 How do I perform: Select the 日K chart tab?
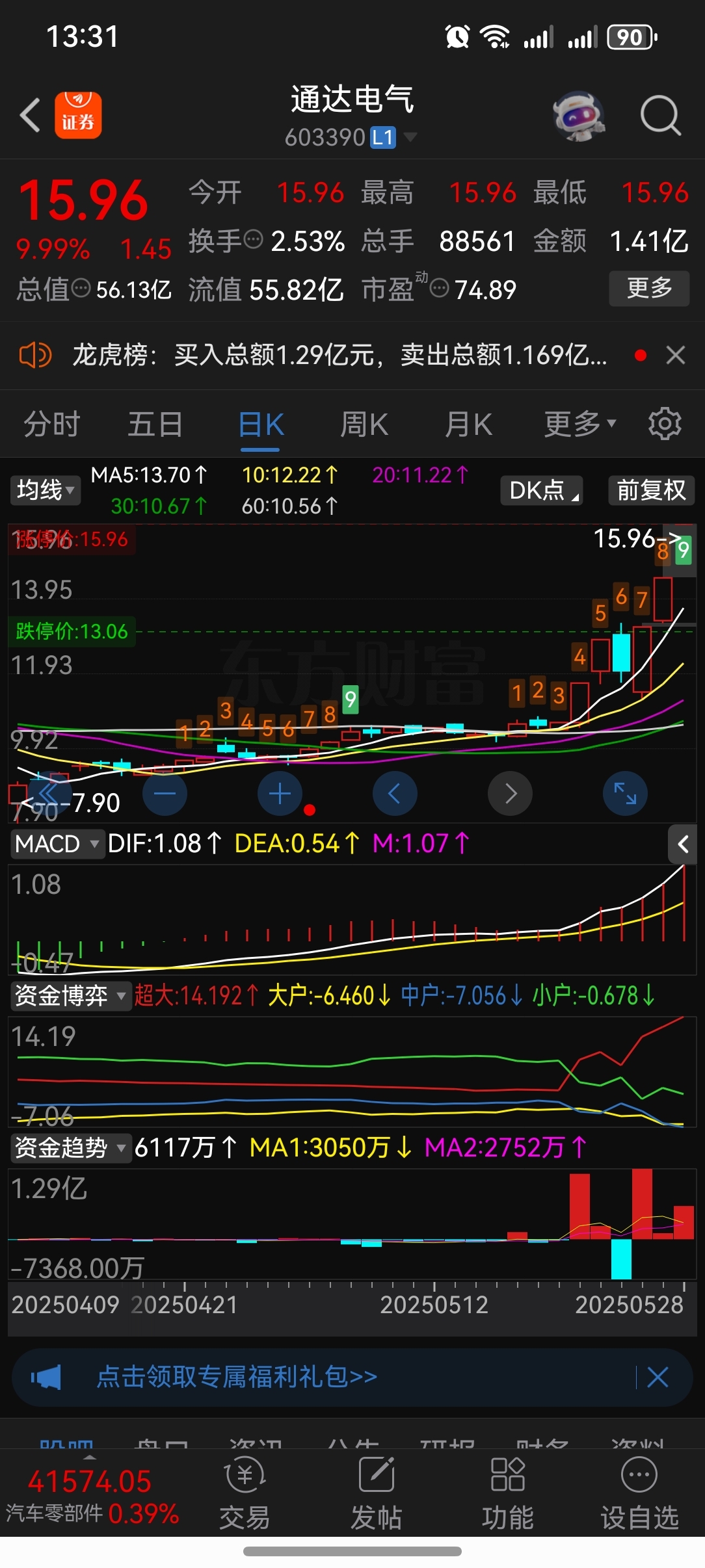[x=261, y=426]
